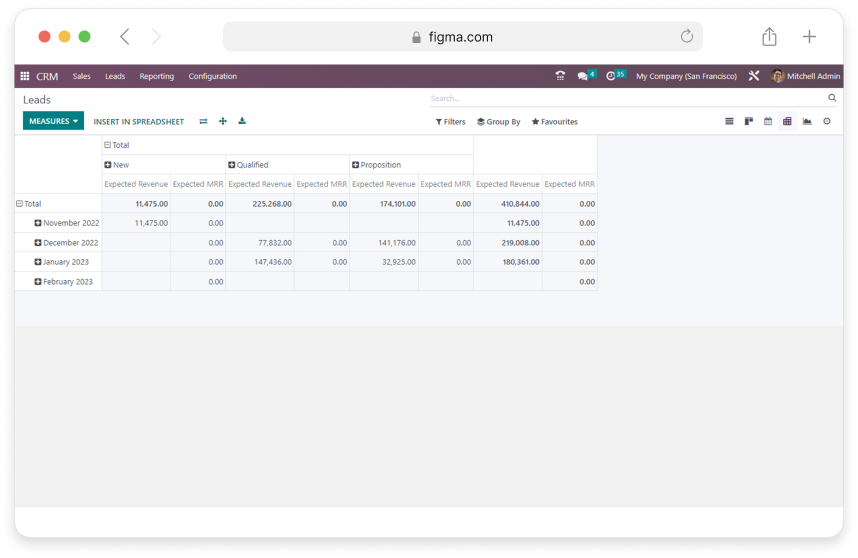Sort by Expected MRR under Proposition
This screenshot has width=858, height=558.
pyautogui.click(x=445, y=184)
